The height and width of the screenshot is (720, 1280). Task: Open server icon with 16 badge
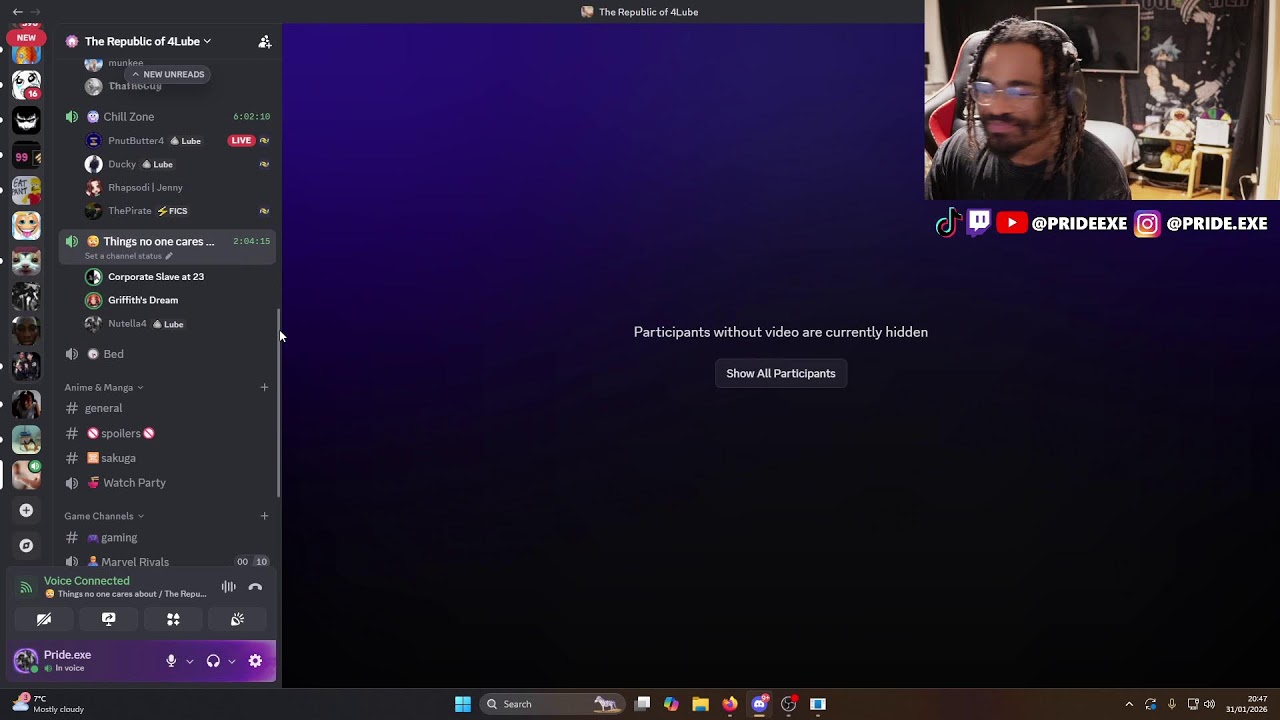(x=26, y=84)
